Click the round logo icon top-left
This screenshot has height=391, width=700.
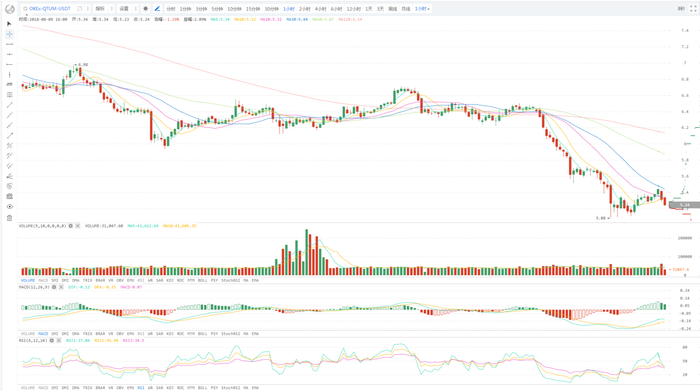9,9
